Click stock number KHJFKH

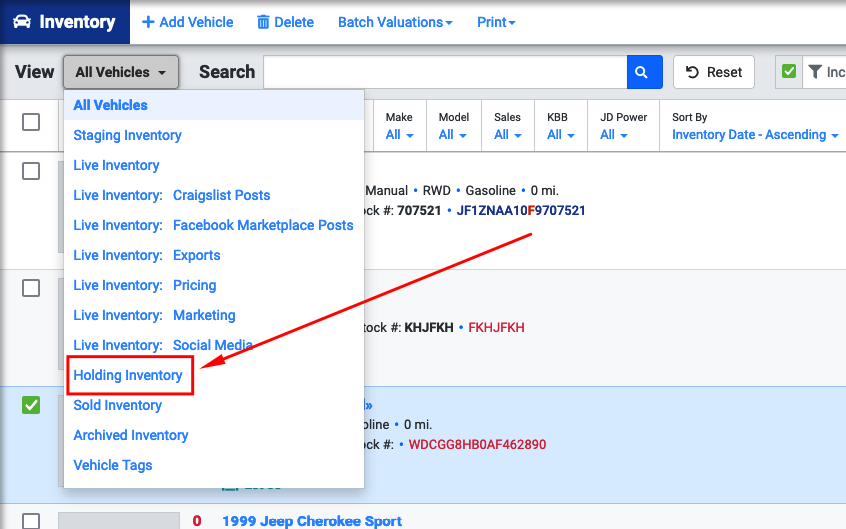pos(429,328)
